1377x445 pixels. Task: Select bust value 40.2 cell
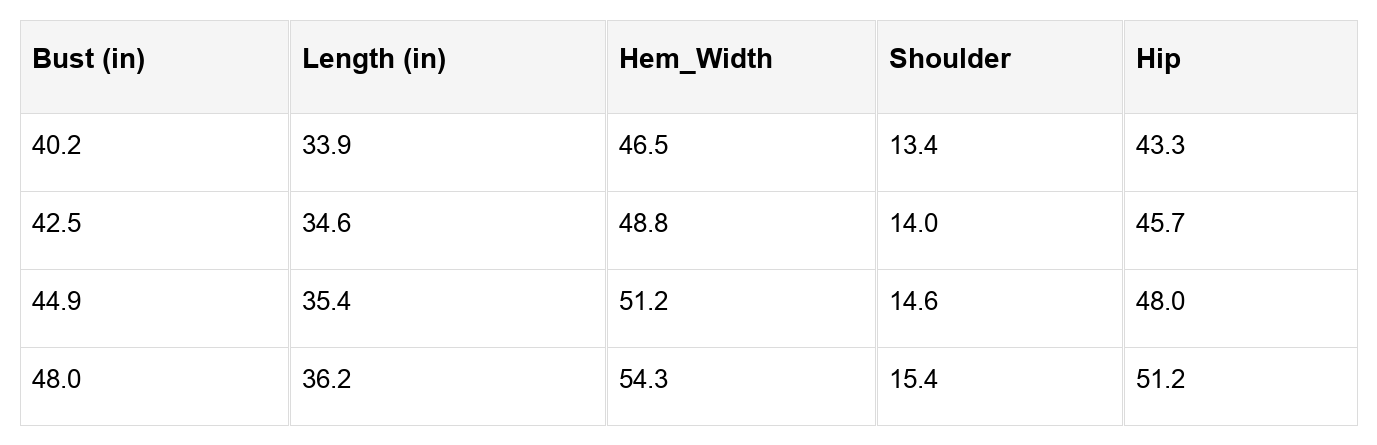(x=155, y=153)
